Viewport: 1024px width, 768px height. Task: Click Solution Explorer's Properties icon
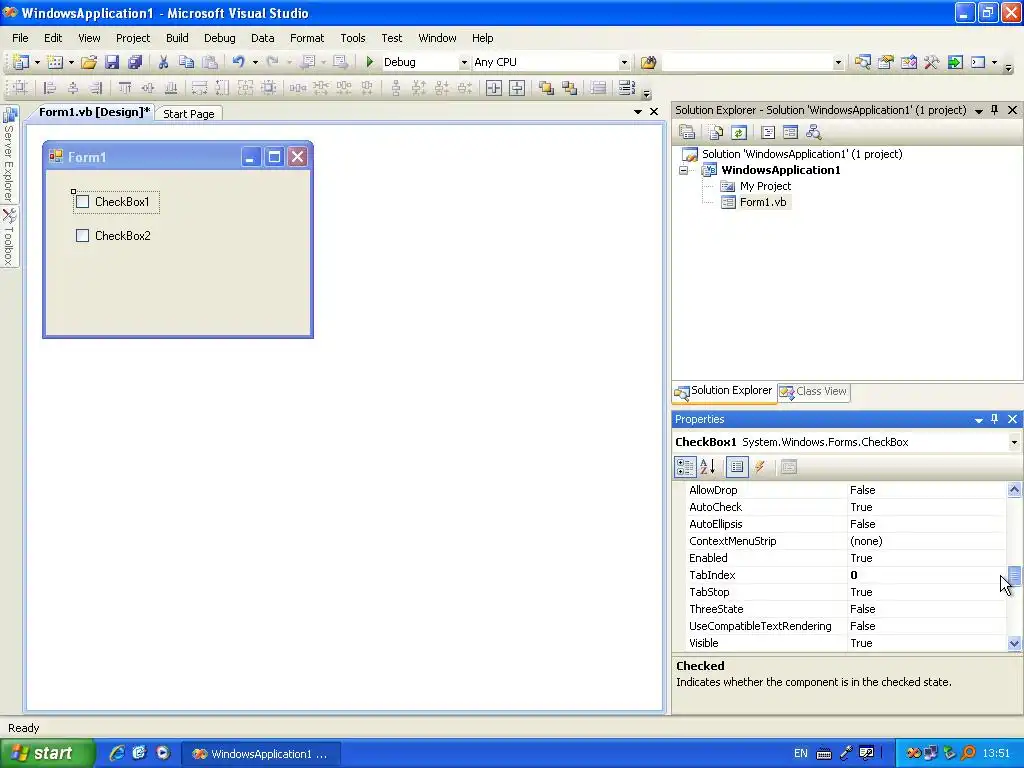[687, 133]
